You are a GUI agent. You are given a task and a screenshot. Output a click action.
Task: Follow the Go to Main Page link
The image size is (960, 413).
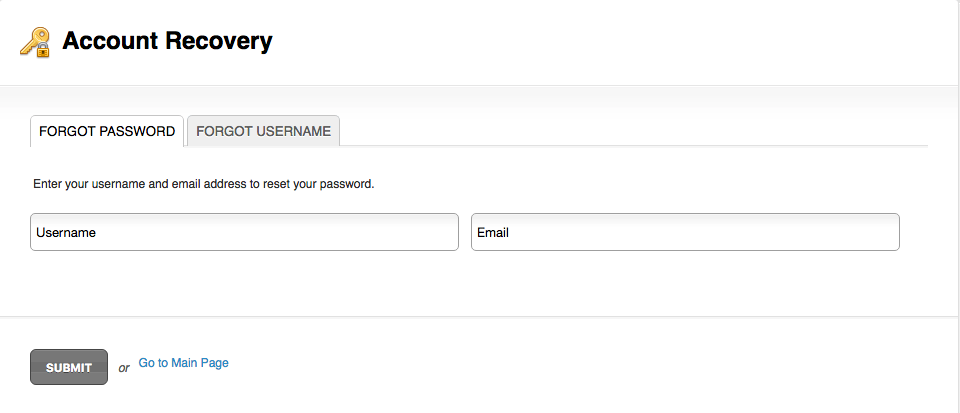click(184, 363)
